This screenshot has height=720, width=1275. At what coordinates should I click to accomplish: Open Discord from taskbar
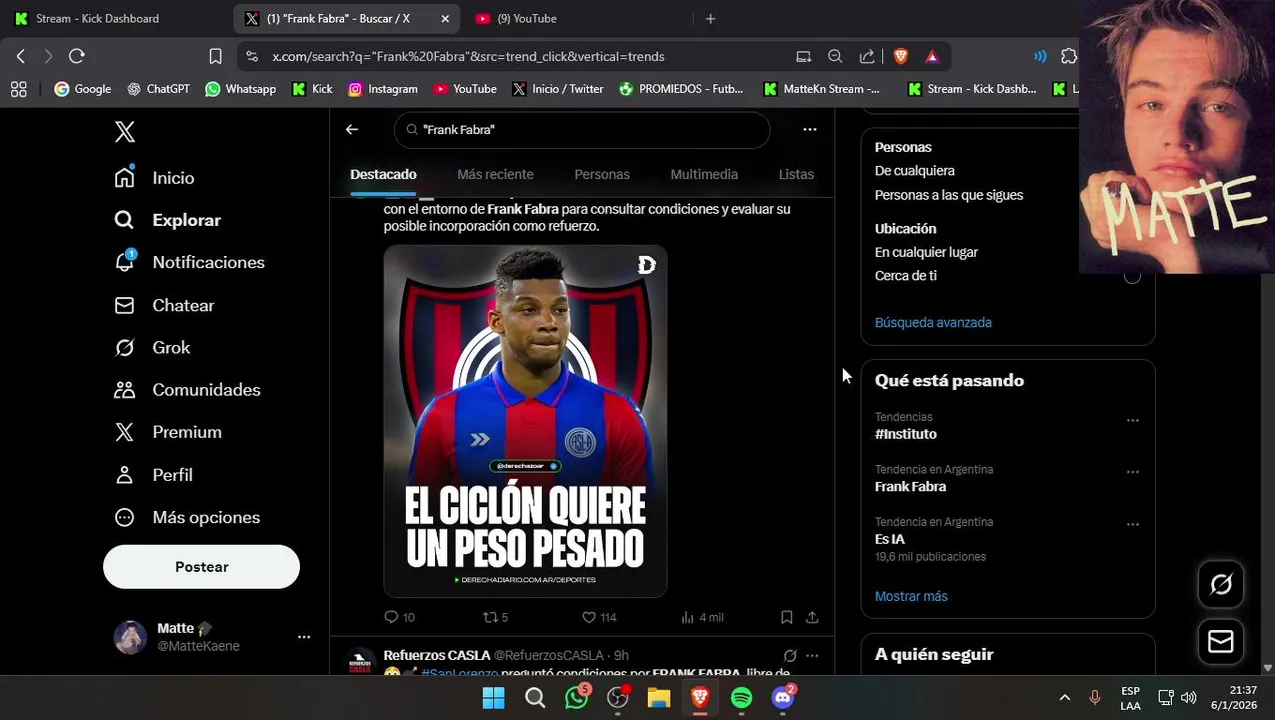point(783,697)
